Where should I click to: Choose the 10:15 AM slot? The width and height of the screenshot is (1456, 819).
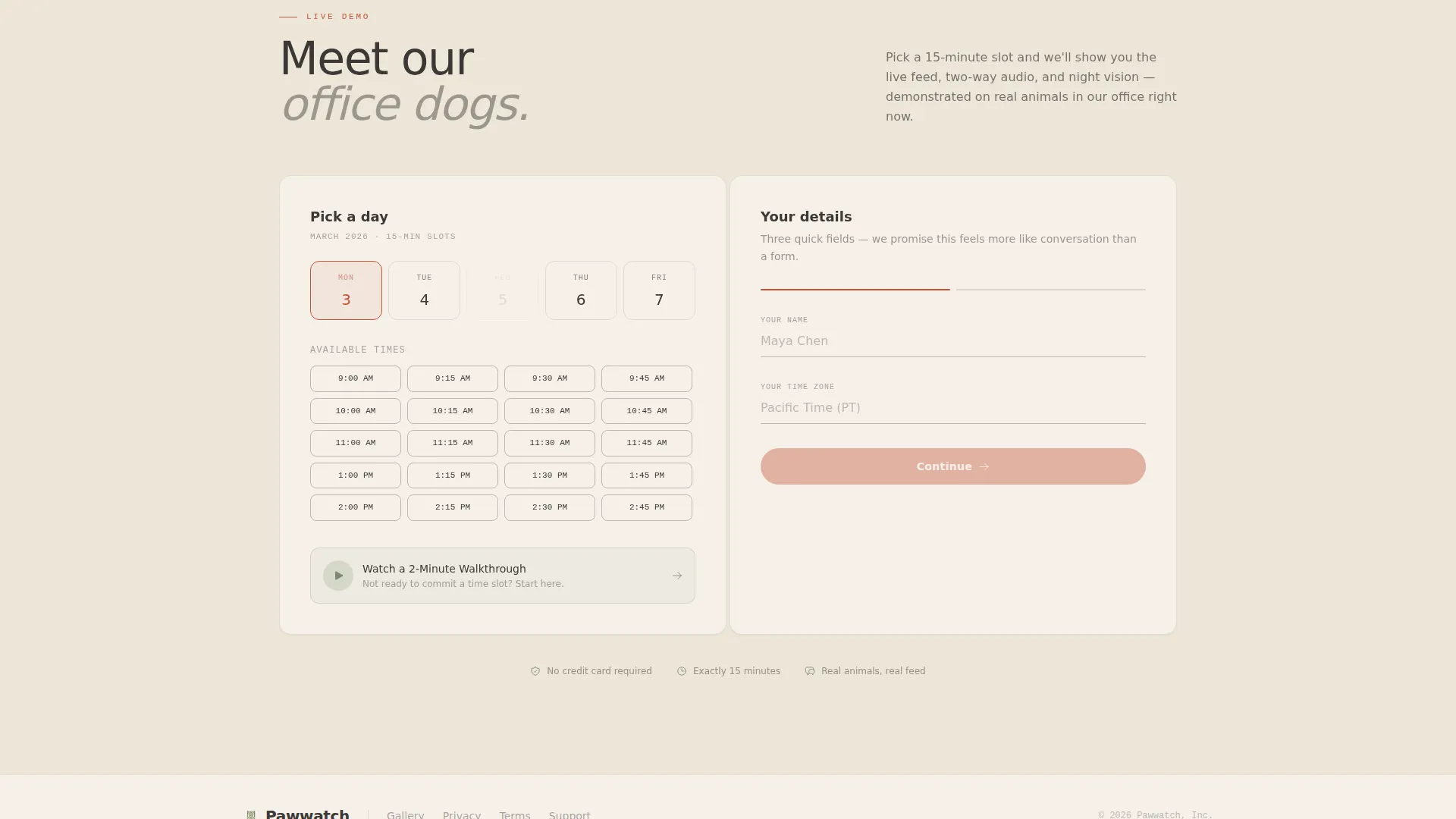[453, 411]
